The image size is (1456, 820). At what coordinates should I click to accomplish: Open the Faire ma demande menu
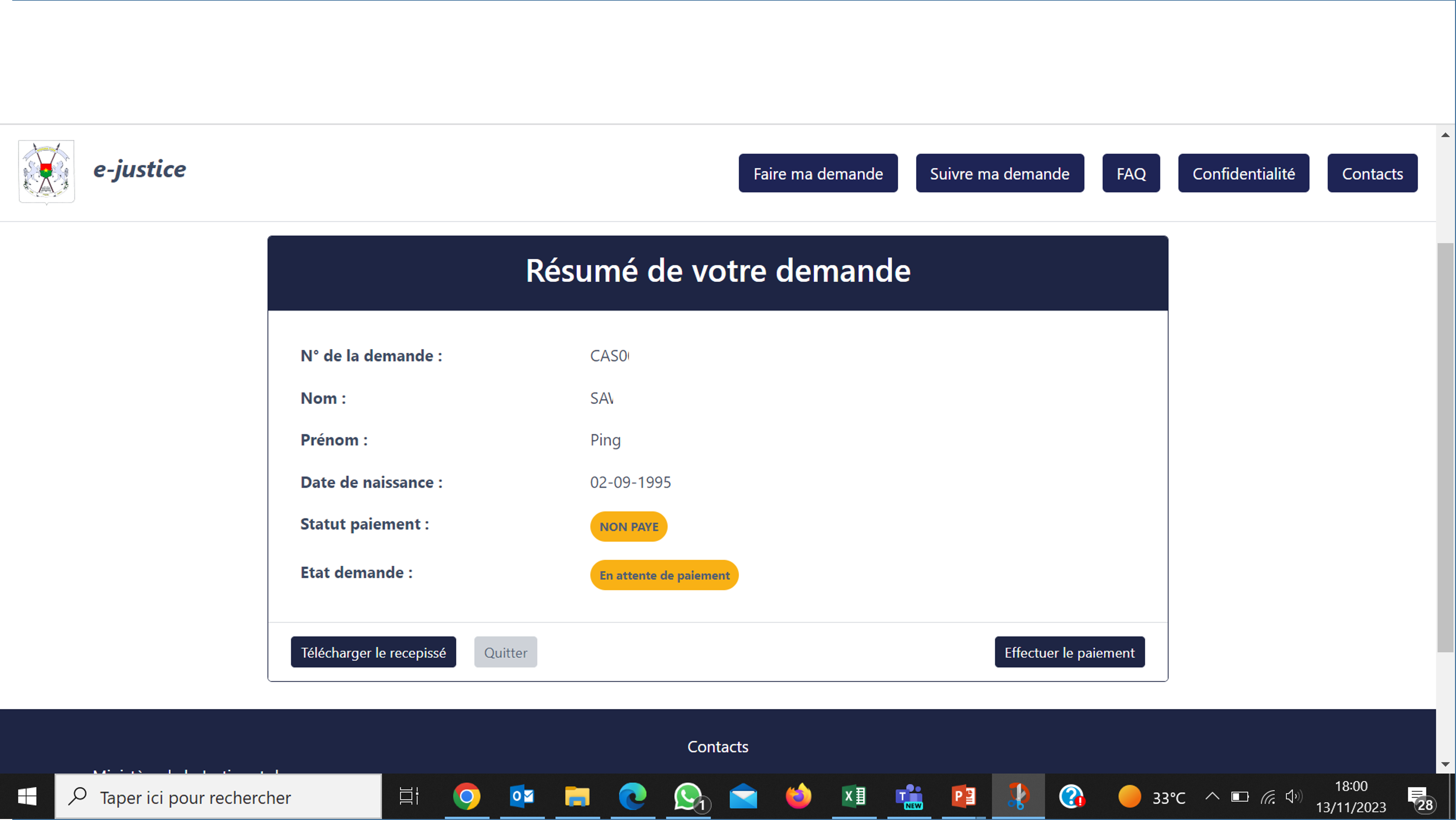(x=818, y=174)
